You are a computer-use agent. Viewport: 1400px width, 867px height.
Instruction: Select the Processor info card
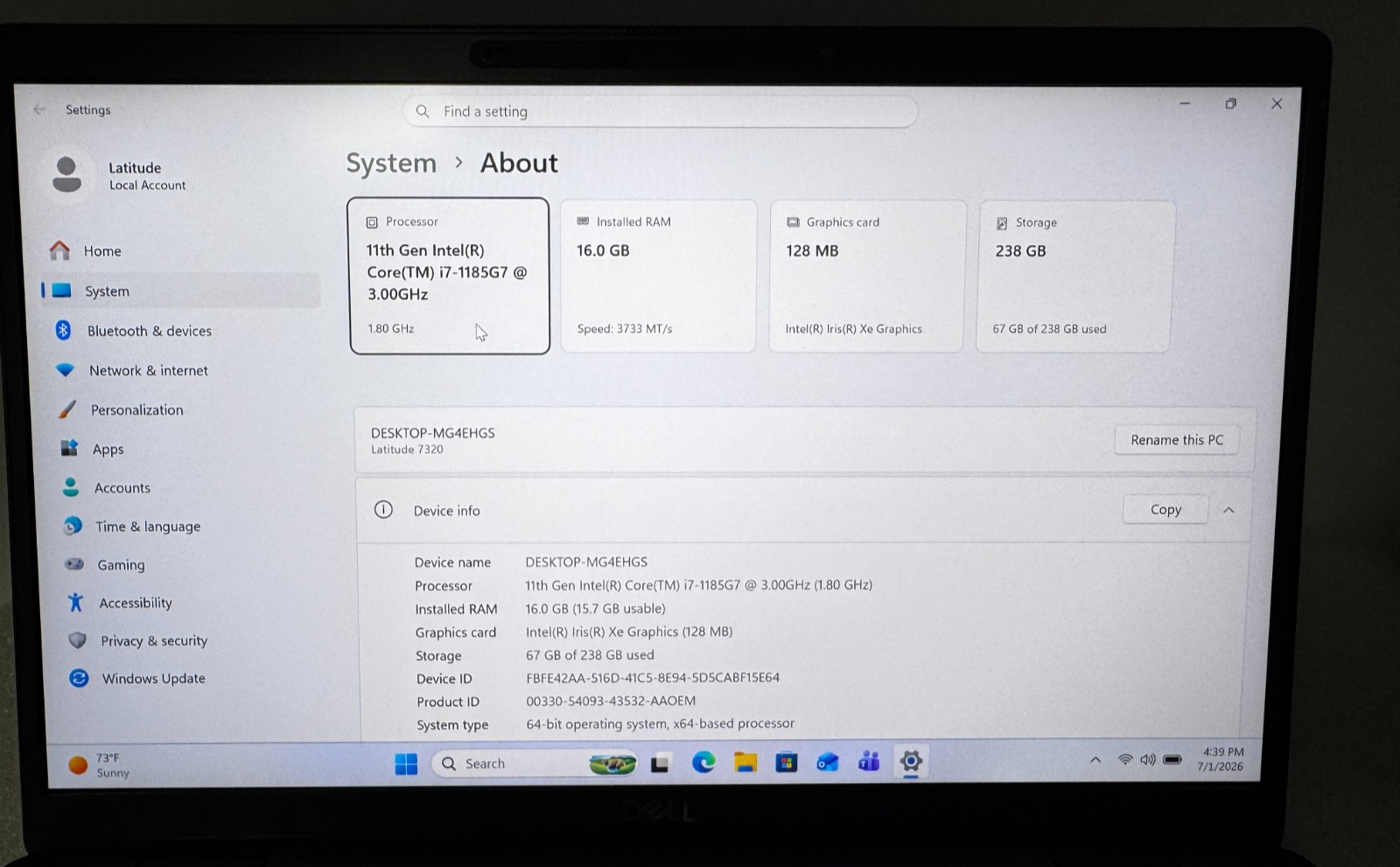449,276
